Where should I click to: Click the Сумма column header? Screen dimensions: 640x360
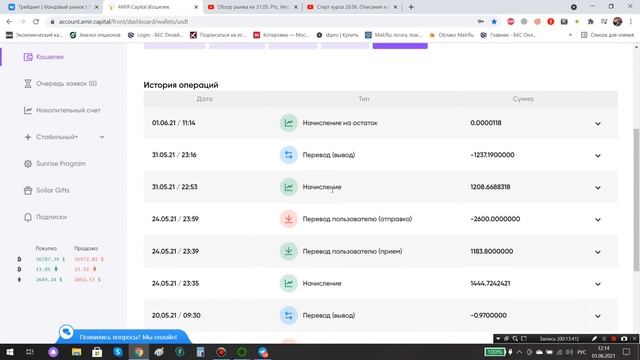click(x=523, y=99)
